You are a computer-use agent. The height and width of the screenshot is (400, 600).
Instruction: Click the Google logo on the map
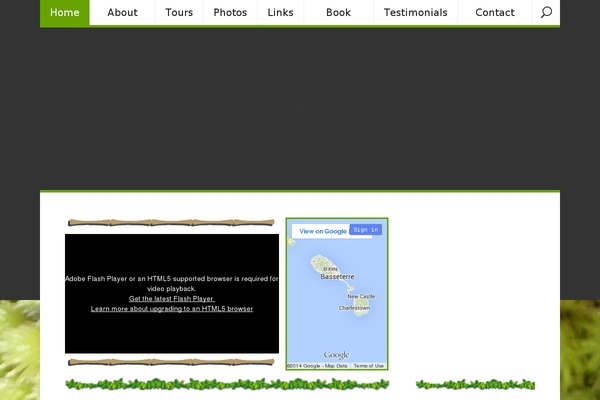[x=336, y=355]
